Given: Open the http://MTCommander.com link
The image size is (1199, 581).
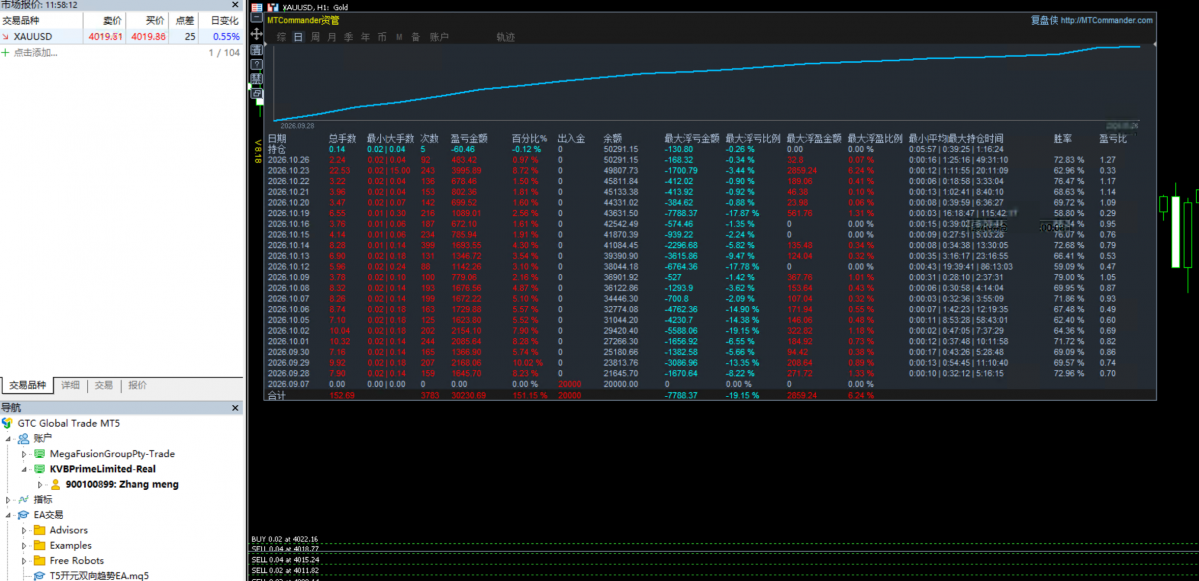Looking at the screenshot, I should [1106, 21].
